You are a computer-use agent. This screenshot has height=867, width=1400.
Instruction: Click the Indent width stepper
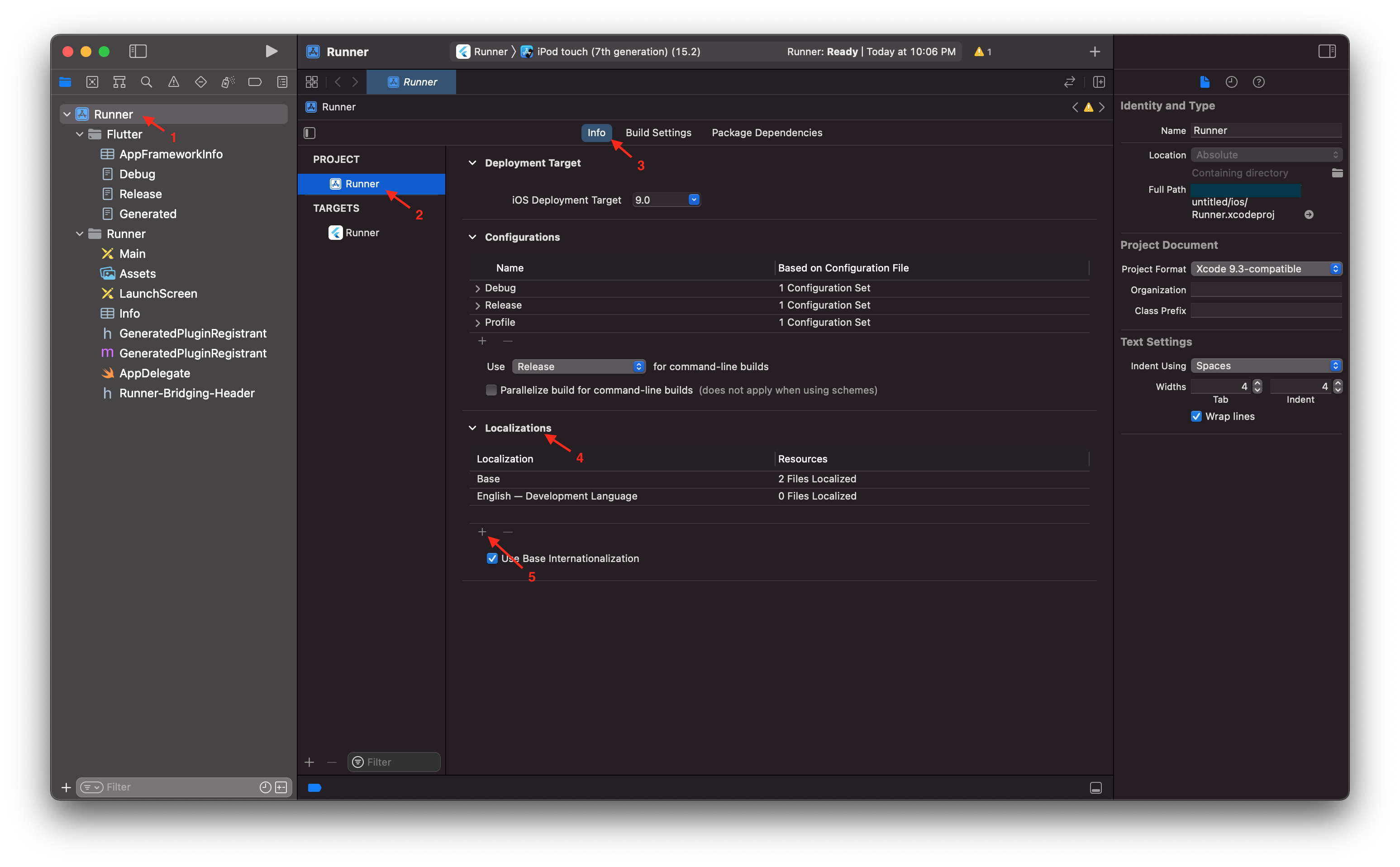coord(1337,386)
